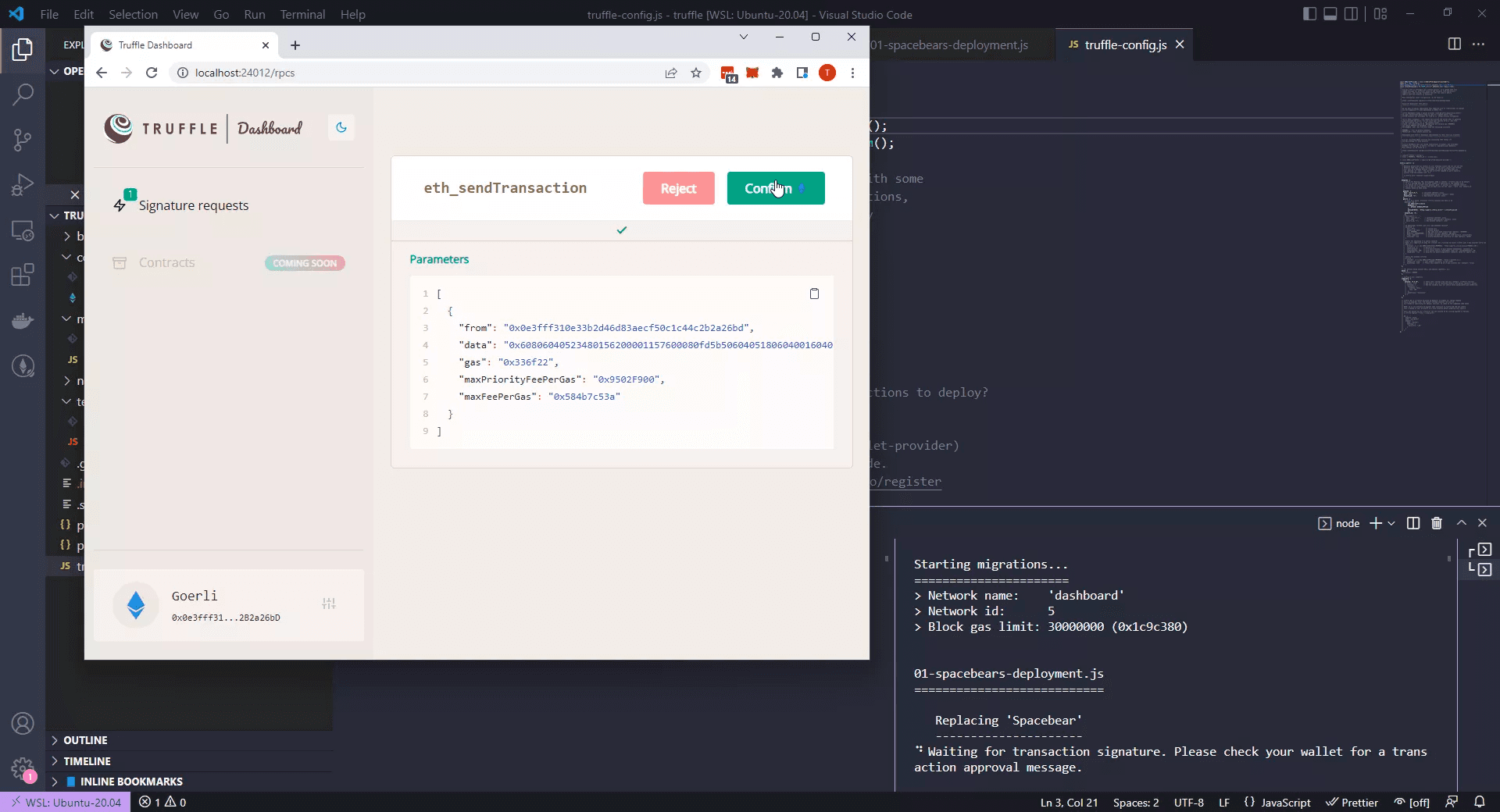Click the editor minimap

1443,207
